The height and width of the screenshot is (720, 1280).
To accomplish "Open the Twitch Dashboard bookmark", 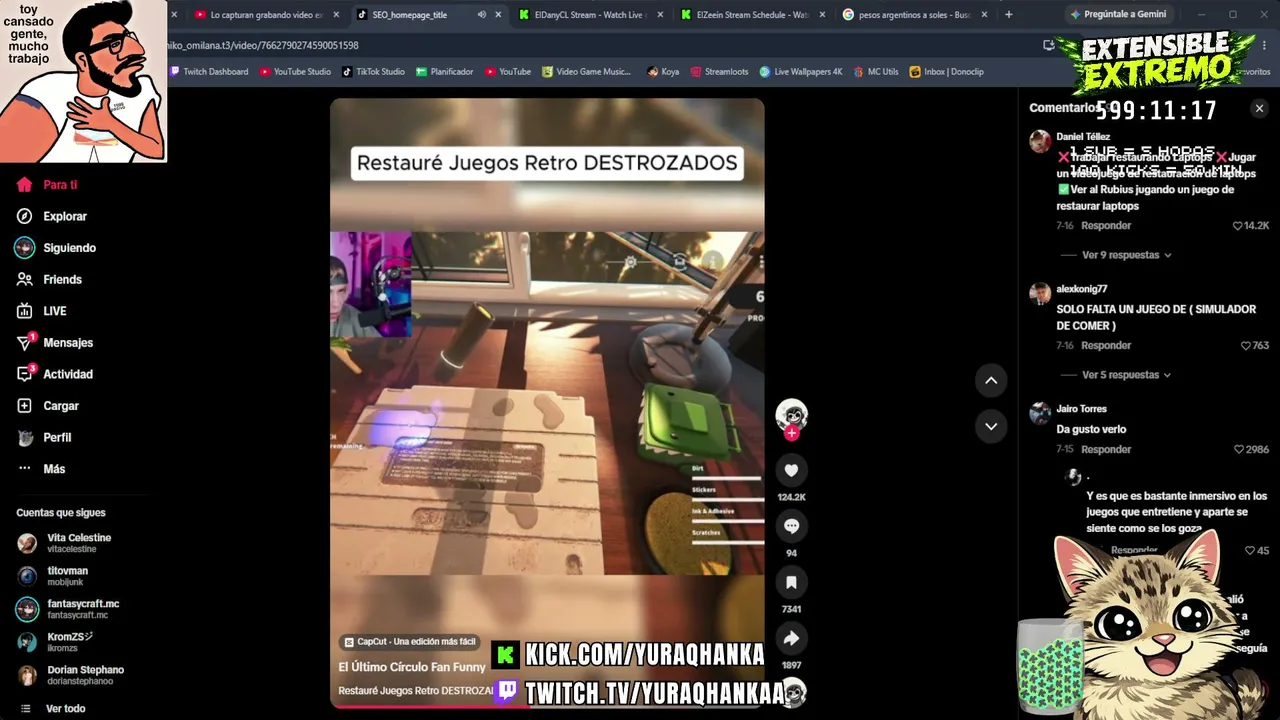I will 209,72.
